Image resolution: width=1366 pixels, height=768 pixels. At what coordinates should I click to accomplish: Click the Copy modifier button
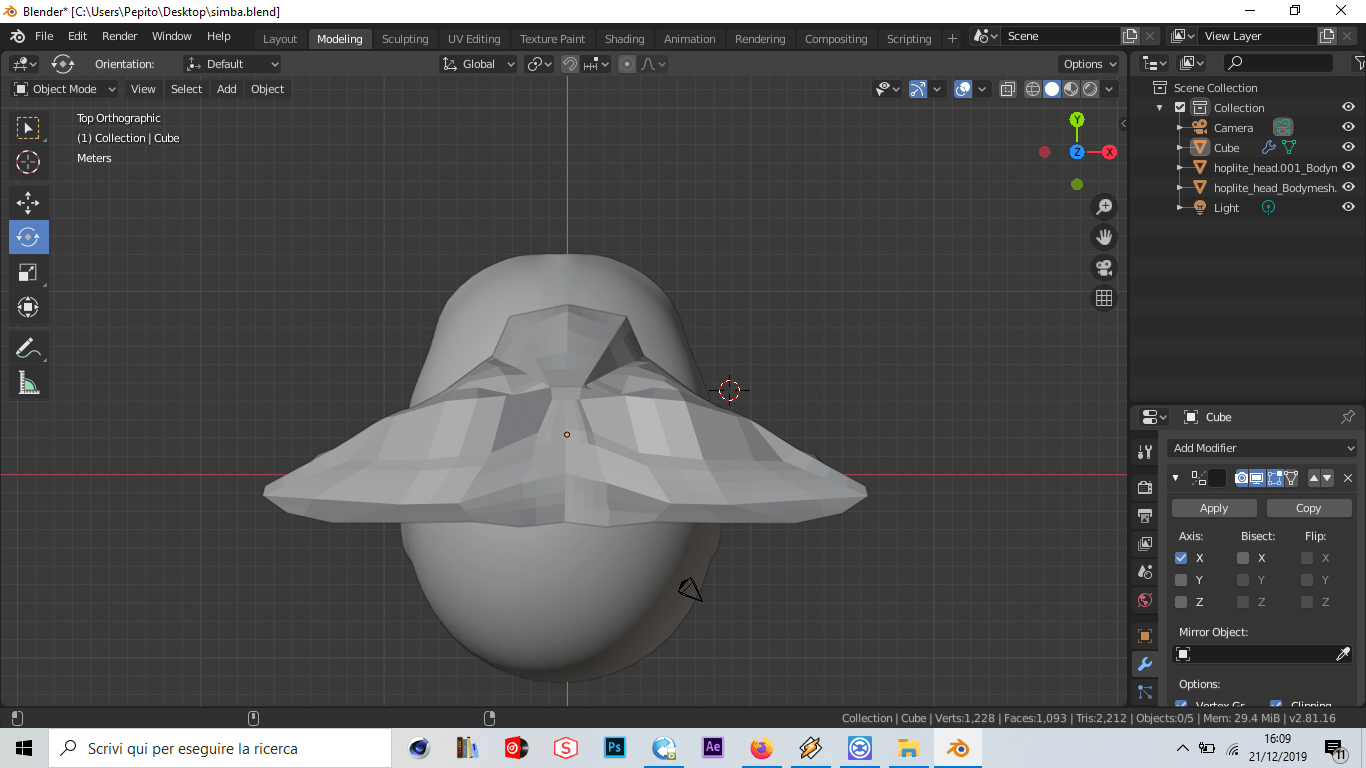pyautogui.click(x=1308, y=508)
